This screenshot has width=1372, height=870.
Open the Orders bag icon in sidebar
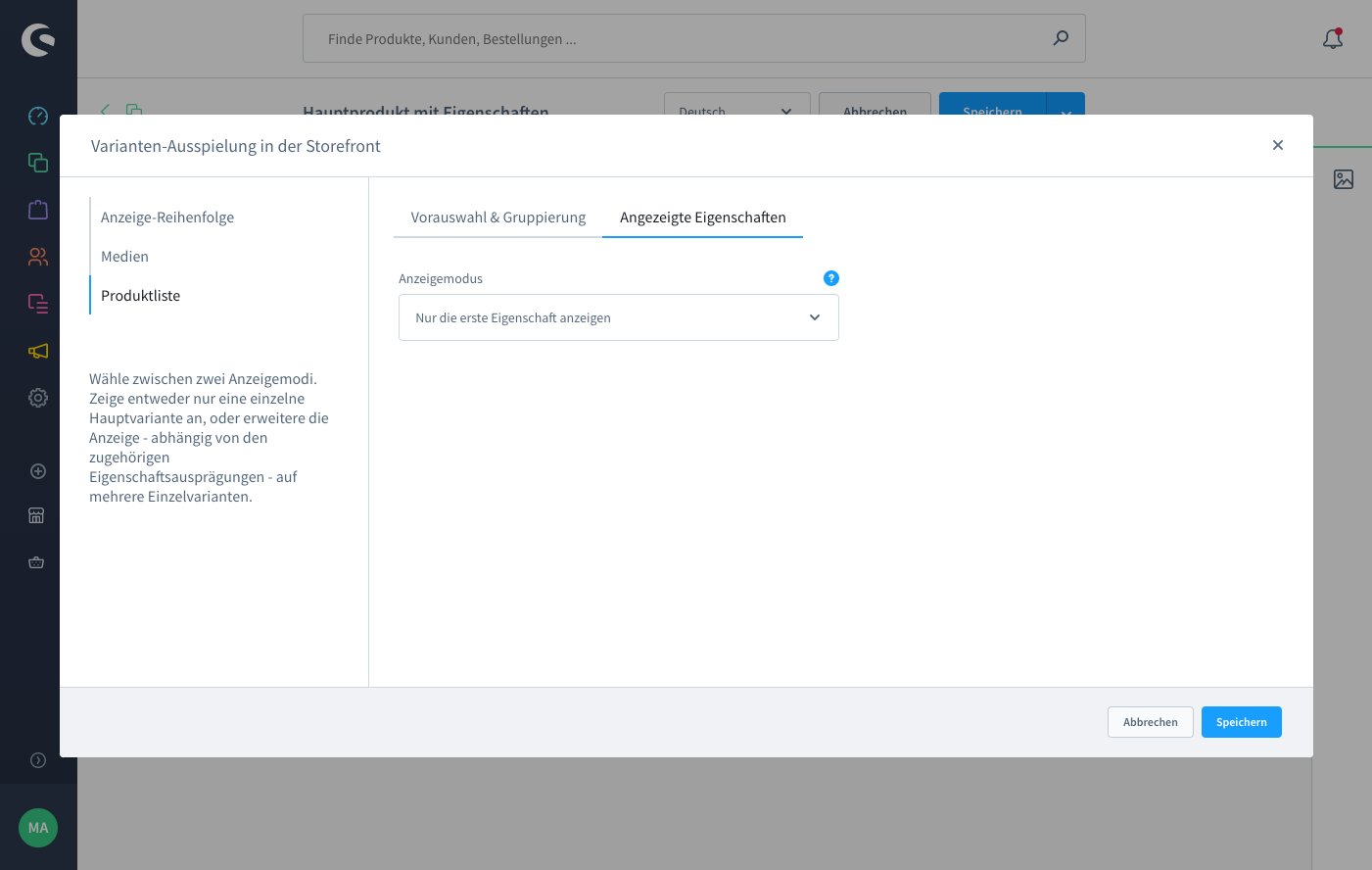pyautogui.click(x=38, y=210)
